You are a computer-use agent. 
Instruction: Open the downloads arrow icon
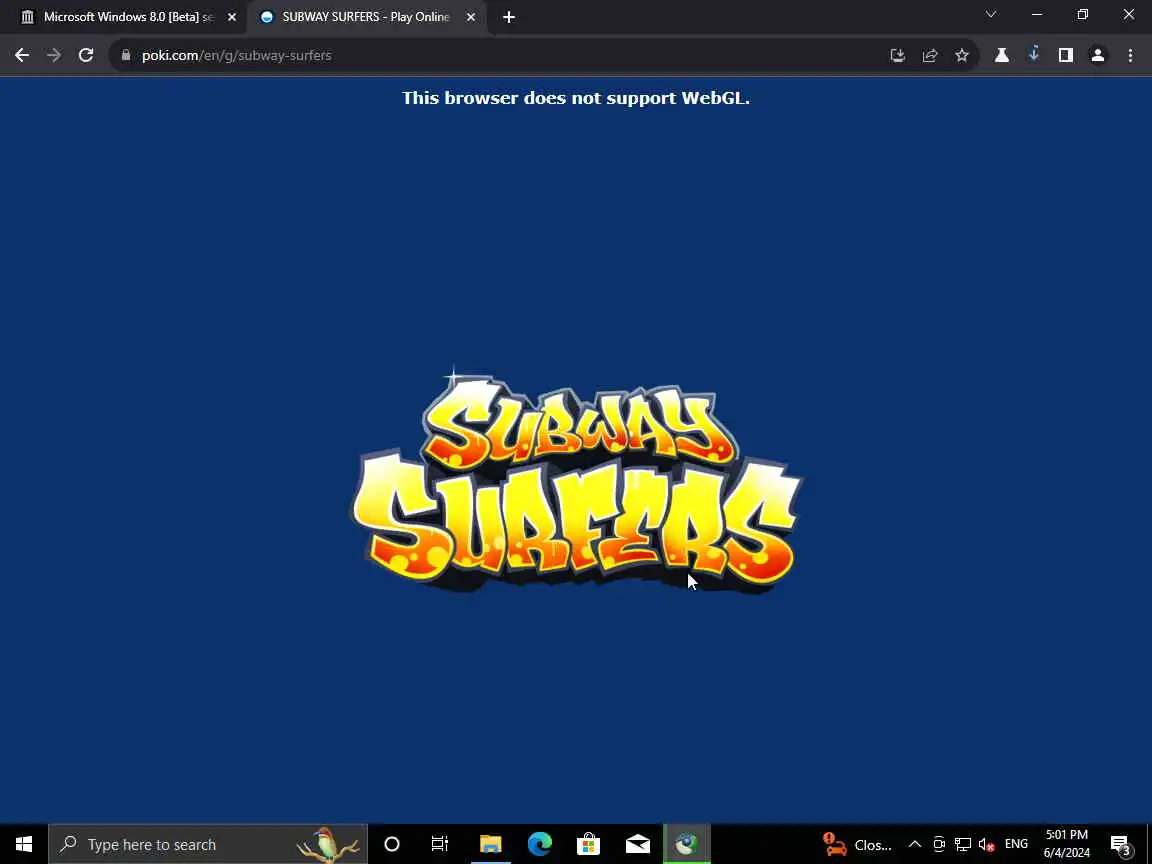1034,54
